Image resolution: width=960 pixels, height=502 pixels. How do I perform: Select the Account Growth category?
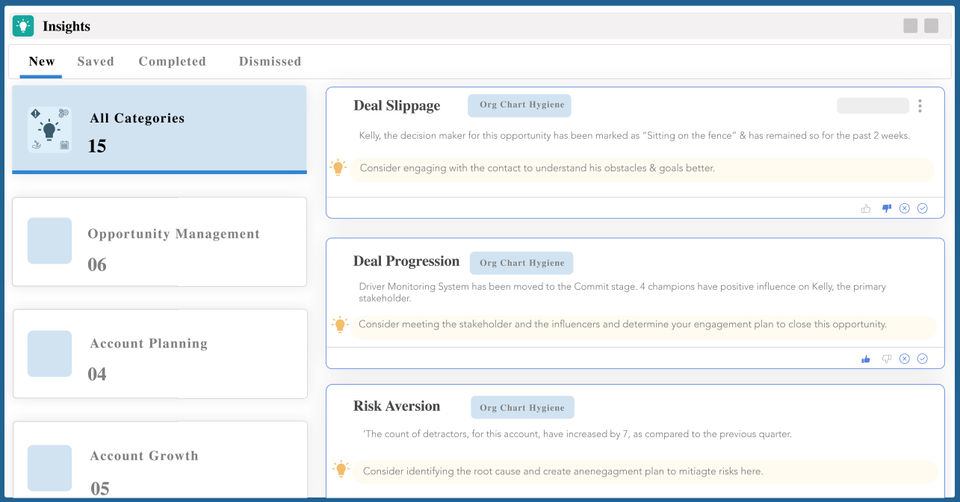pos(159,460)
